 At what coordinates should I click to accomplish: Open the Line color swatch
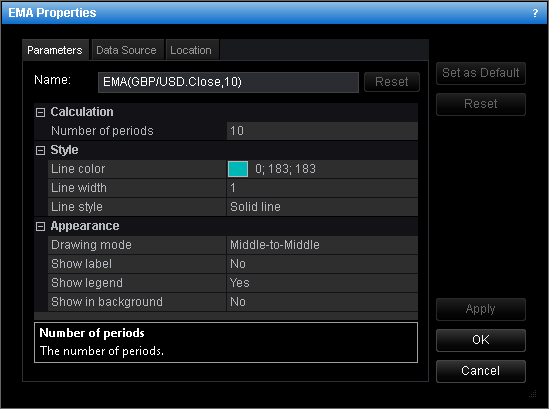238,169
